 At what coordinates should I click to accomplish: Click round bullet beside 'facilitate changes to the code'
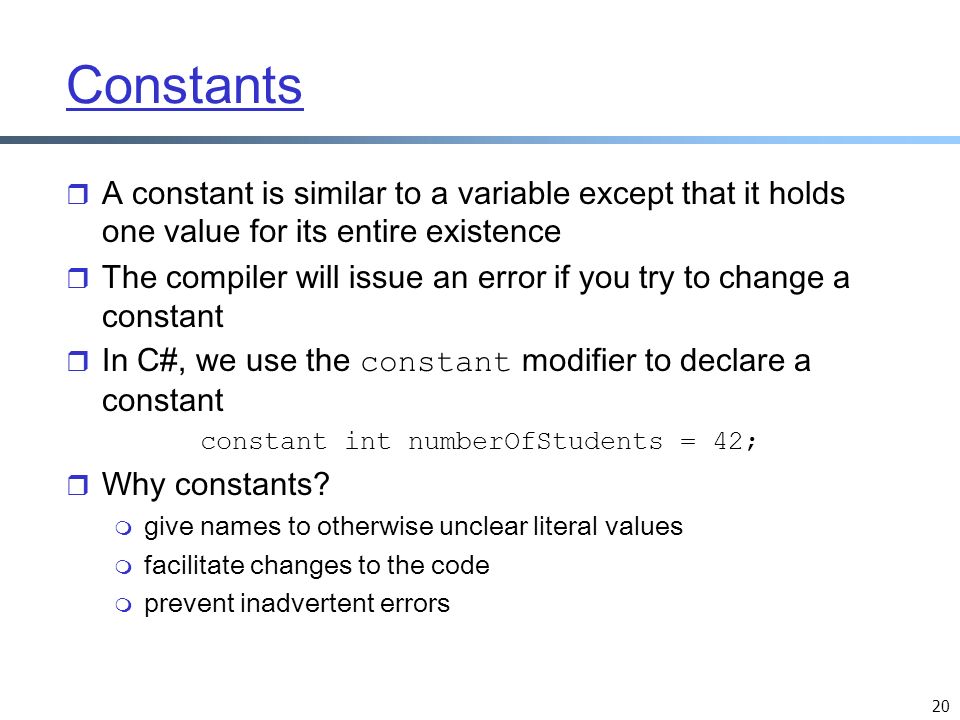(x=124, y=568)
